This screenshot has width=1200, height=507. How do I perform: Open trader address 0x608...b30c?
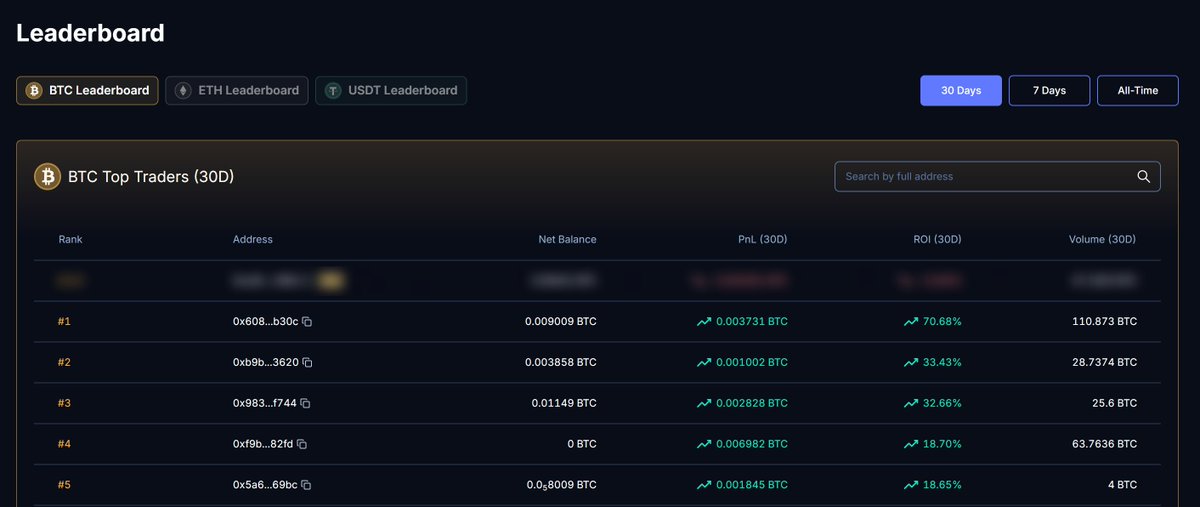pyautogui.click(x=265, y=322)
